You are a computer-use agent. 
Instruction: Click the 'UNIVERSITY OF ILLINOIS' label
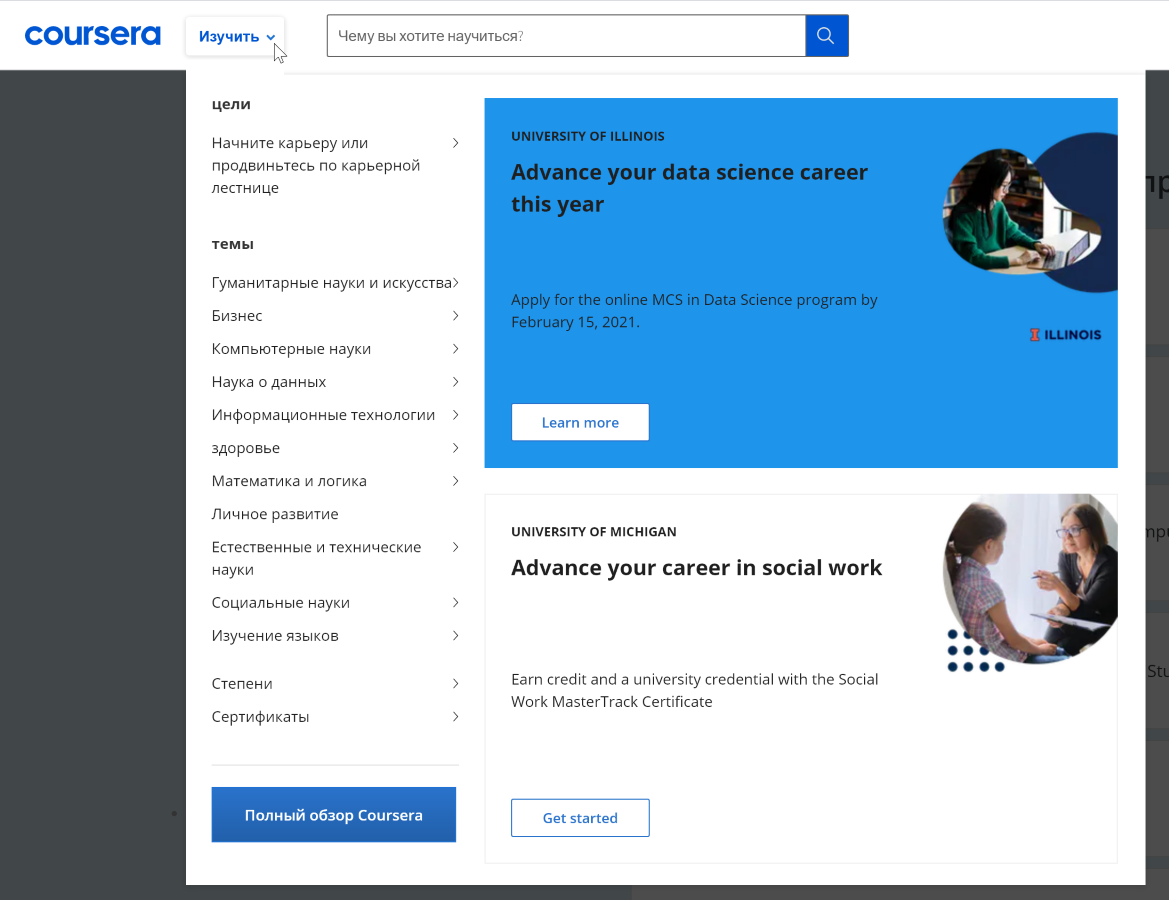pyautogui.click(x=587, y=136)
